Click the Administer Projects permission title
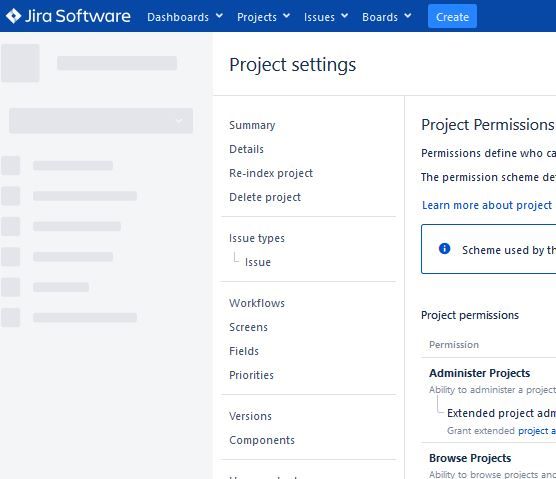556x479 pixels. point(479,373)
